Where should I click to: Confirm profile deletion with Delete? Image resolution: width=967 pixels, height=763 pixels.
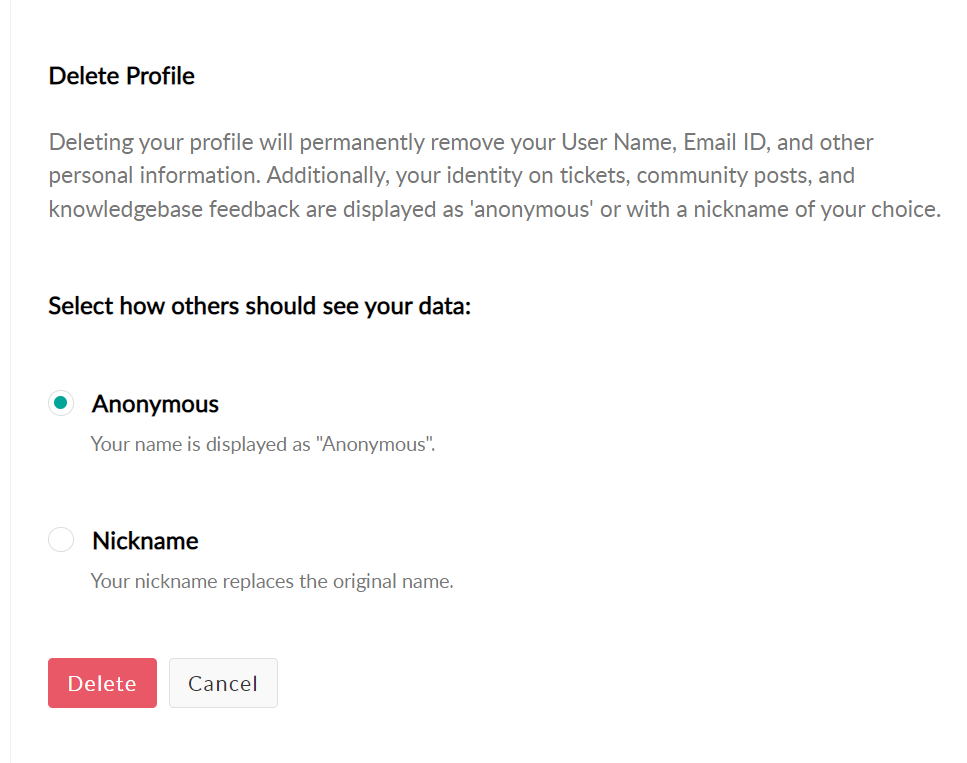point(102,683)
